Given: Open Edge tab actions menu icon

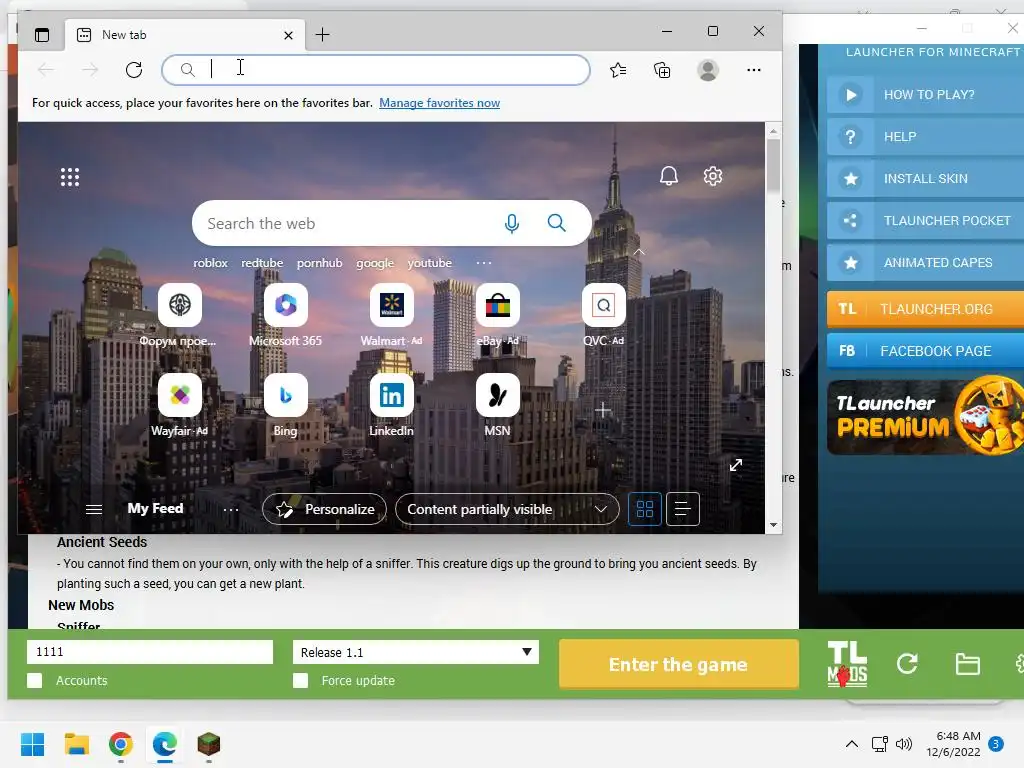Looking at the screenshot, I should 42,35.
